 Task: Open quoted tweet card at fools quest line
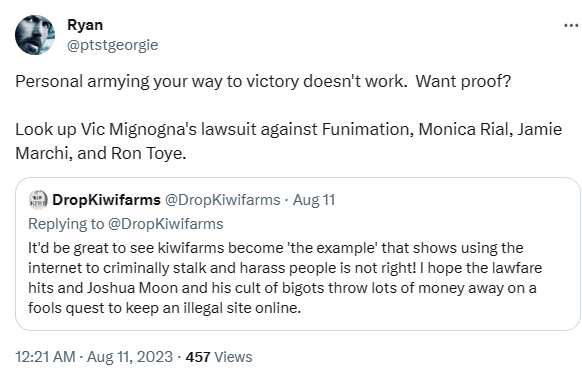tap(164, 308)
